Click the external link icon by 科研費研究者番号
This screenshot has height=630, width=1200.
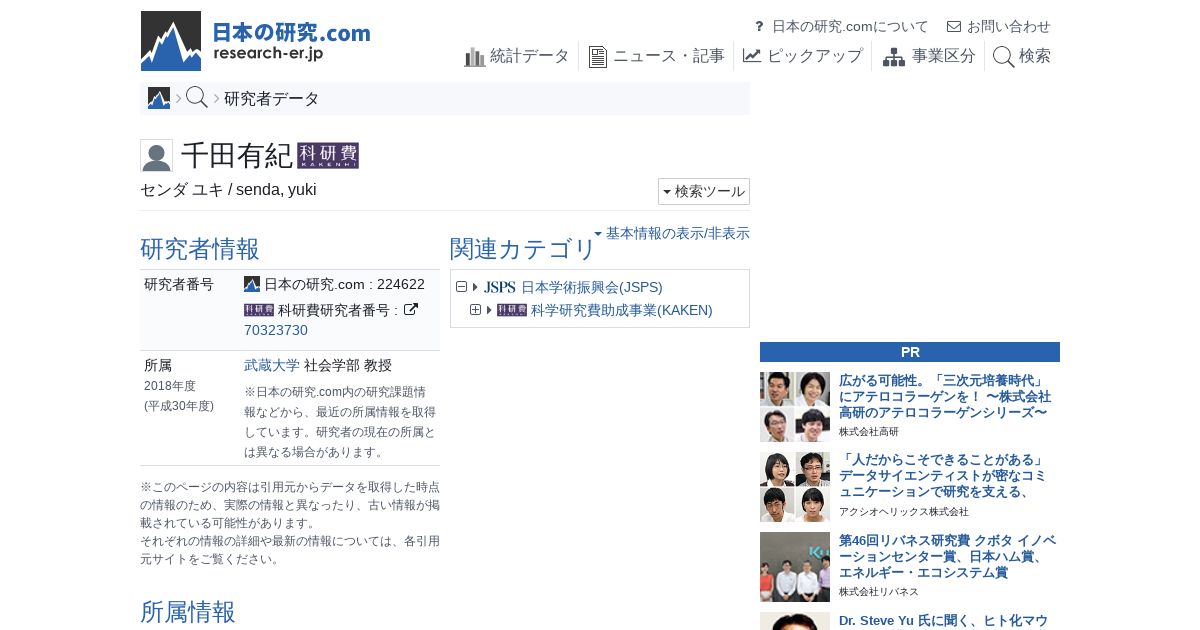(x=410, y=310)
